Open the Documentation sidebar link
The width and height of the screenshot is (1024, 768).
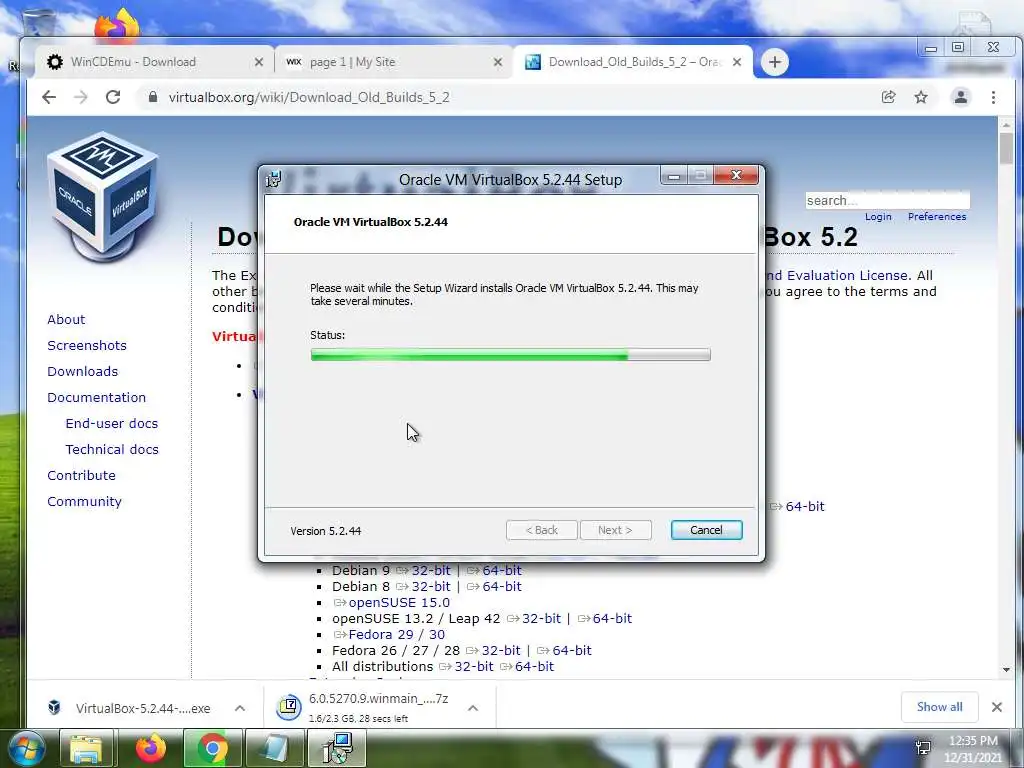pyautogui.click(x=97, y=398)
